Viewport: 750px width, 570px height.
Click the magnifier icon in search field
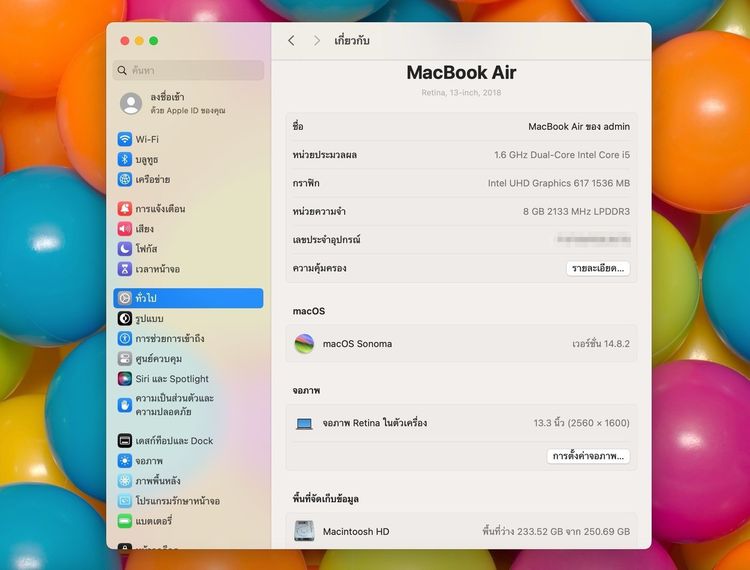(122, 70)
